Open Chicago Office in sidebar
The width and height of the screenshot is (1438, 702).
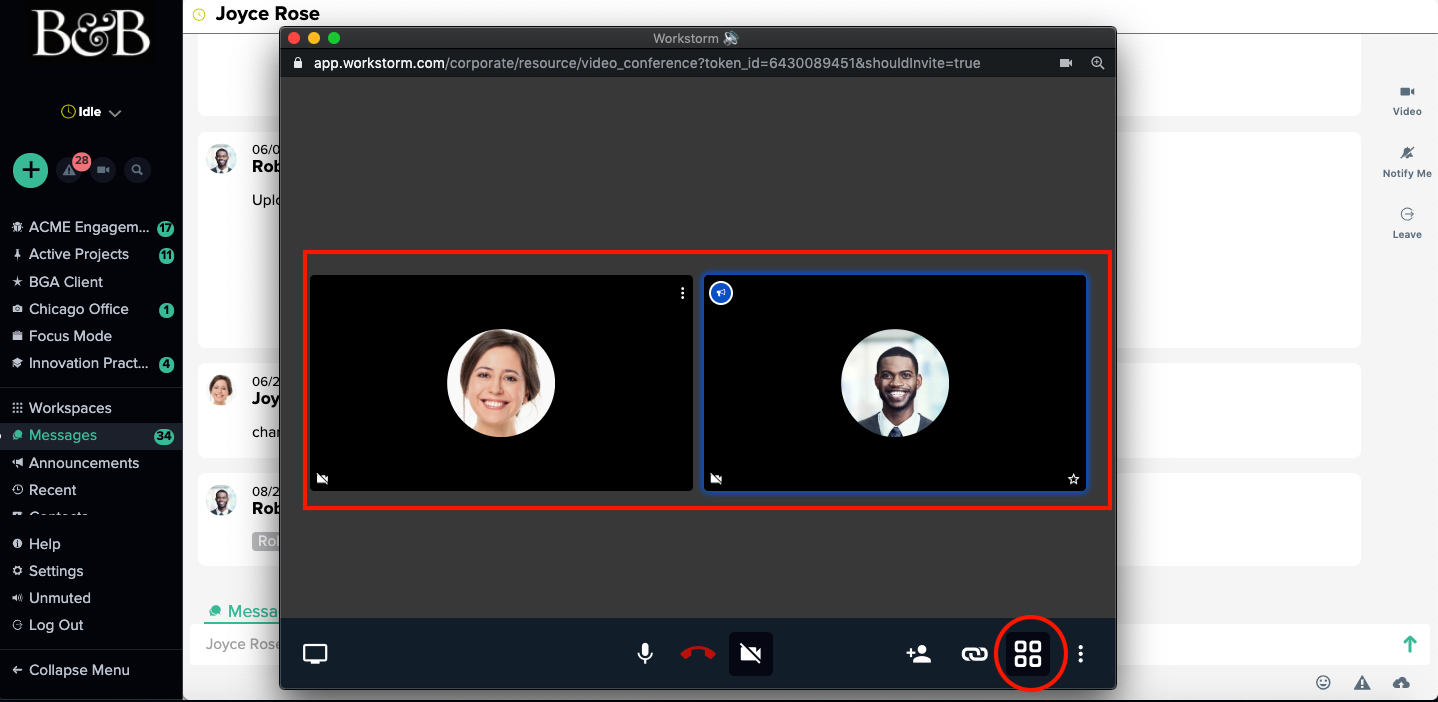click(x=79, y=309)
